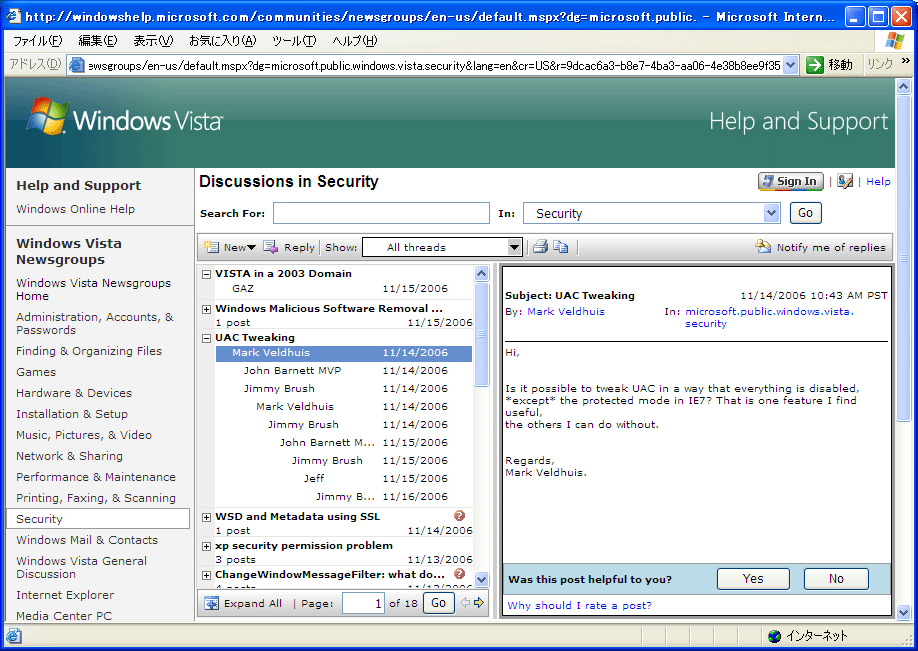The image size is (918, 651).
Task: Click the Notify me of replies icon
Action: (x=763, y=246)
